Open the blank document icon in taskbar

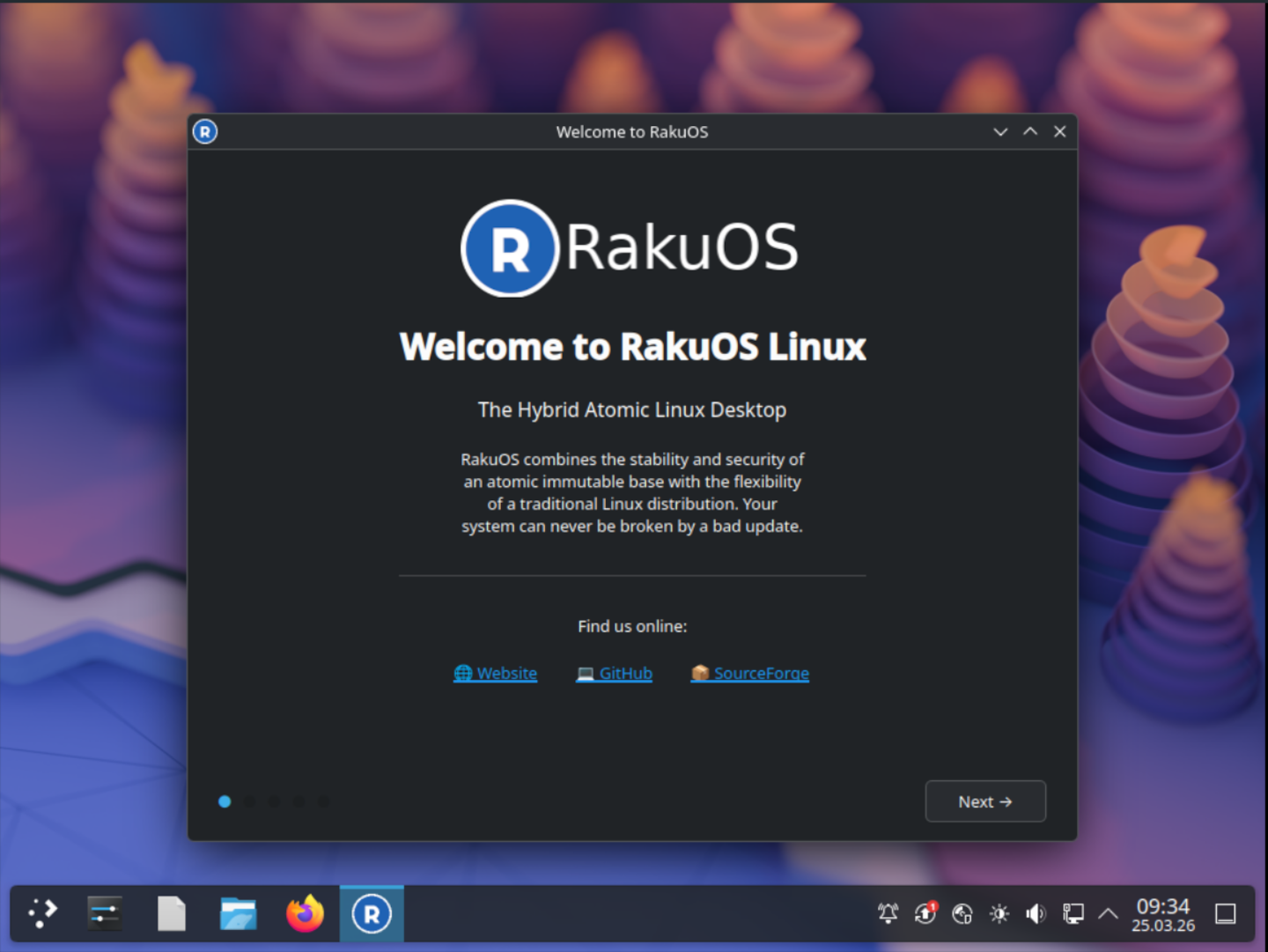coord(171,913)
